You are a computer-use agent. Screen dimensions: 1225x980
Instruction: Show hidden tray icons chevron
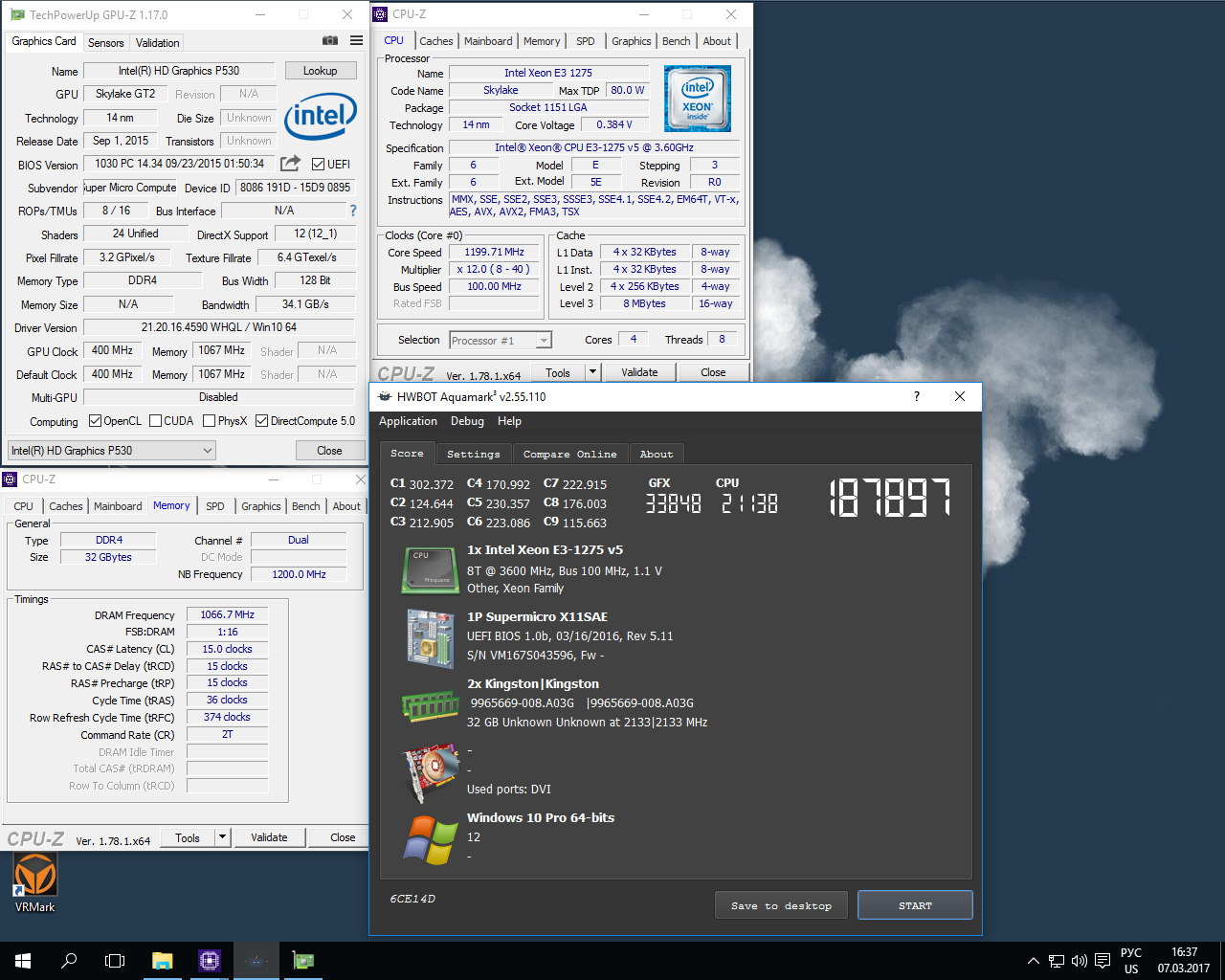[1033, 961]
